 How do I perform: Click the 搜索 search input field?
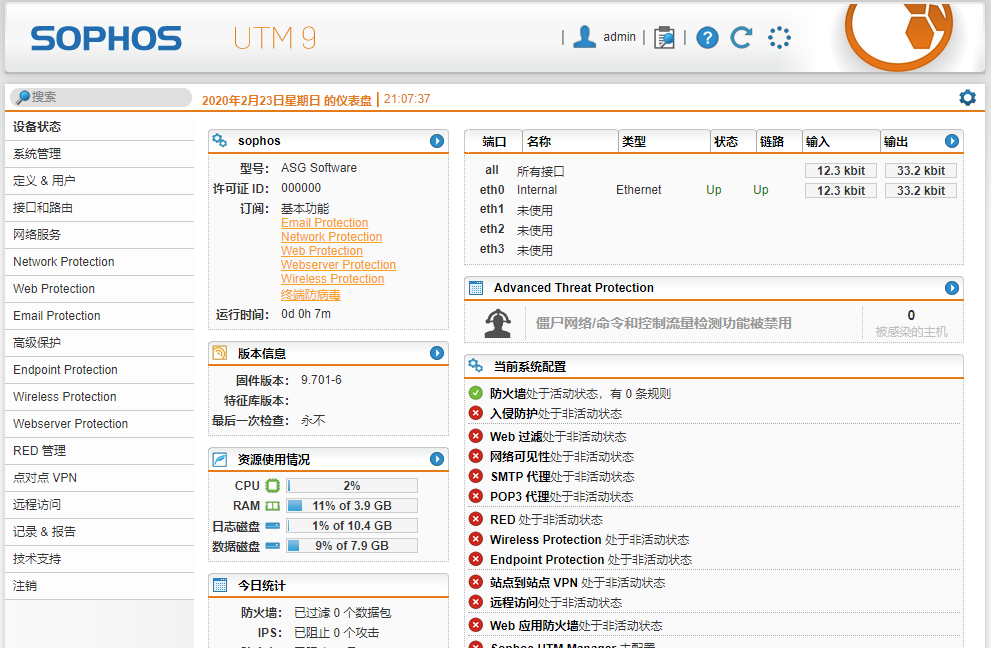(x=100, y=97)
